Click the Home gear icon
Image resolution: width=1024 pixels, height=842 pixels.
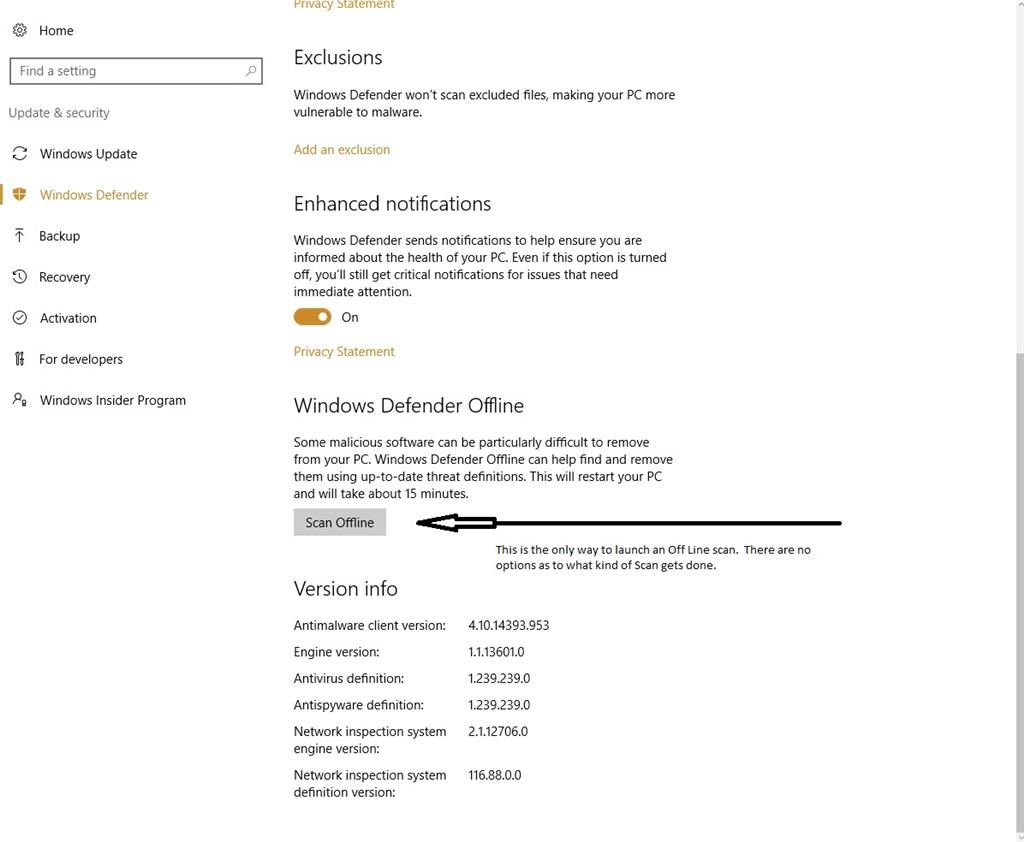click(x=20, y=30)
